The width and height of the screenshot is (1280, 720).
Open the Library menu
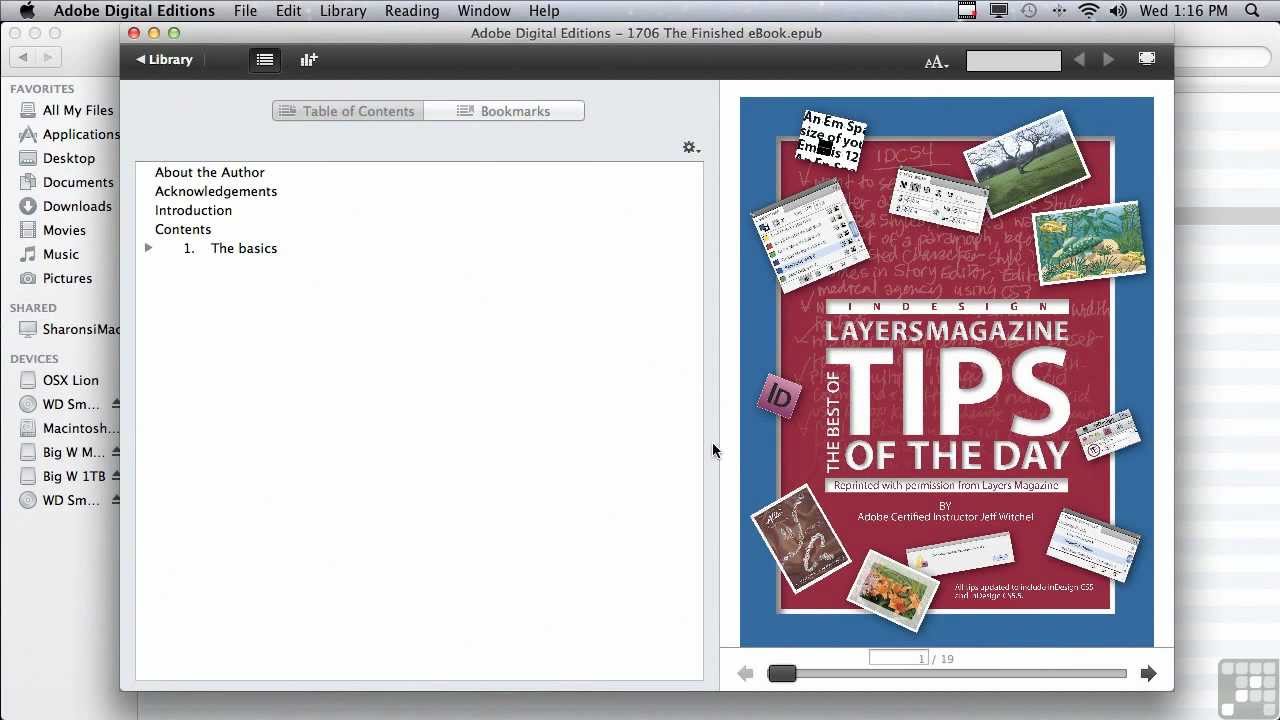343,11
